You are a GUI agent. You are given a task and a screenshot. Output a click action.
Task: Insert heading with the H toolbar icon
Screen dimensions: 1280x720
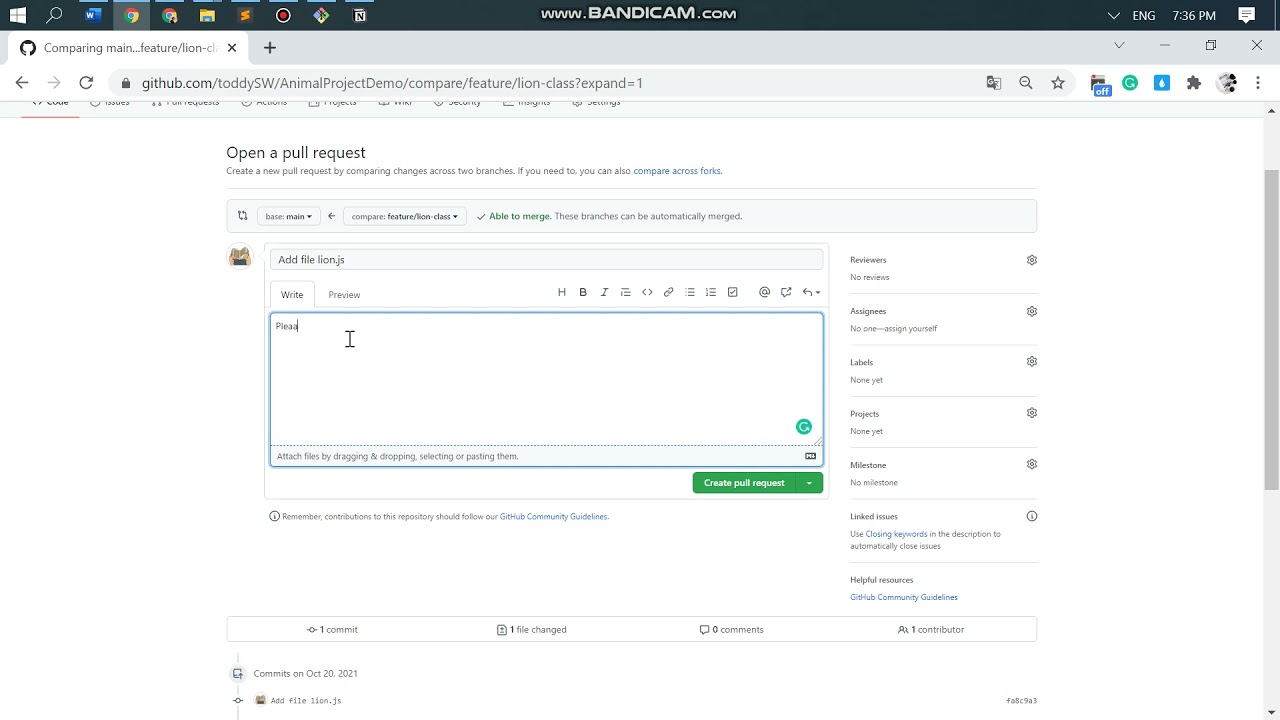tap(561, 292)
